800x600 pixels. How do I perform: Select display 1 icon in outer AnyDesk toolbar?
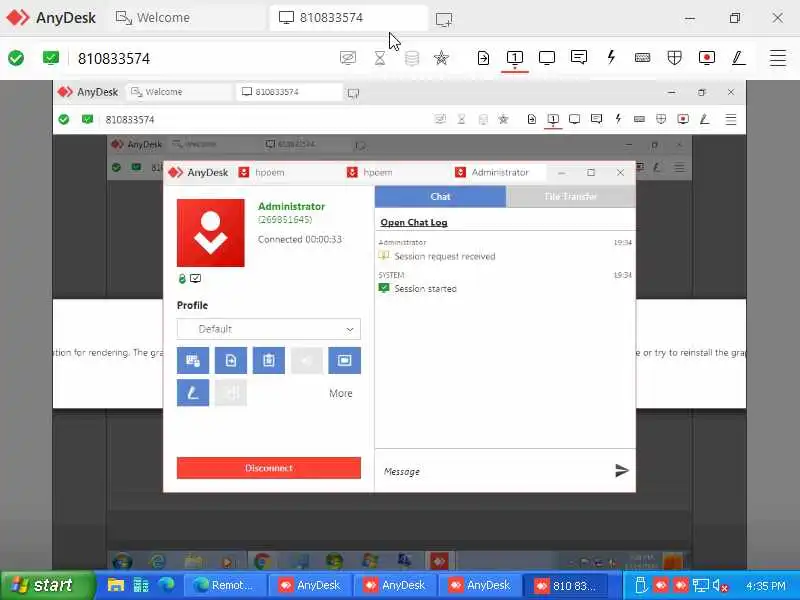[514, 58]
